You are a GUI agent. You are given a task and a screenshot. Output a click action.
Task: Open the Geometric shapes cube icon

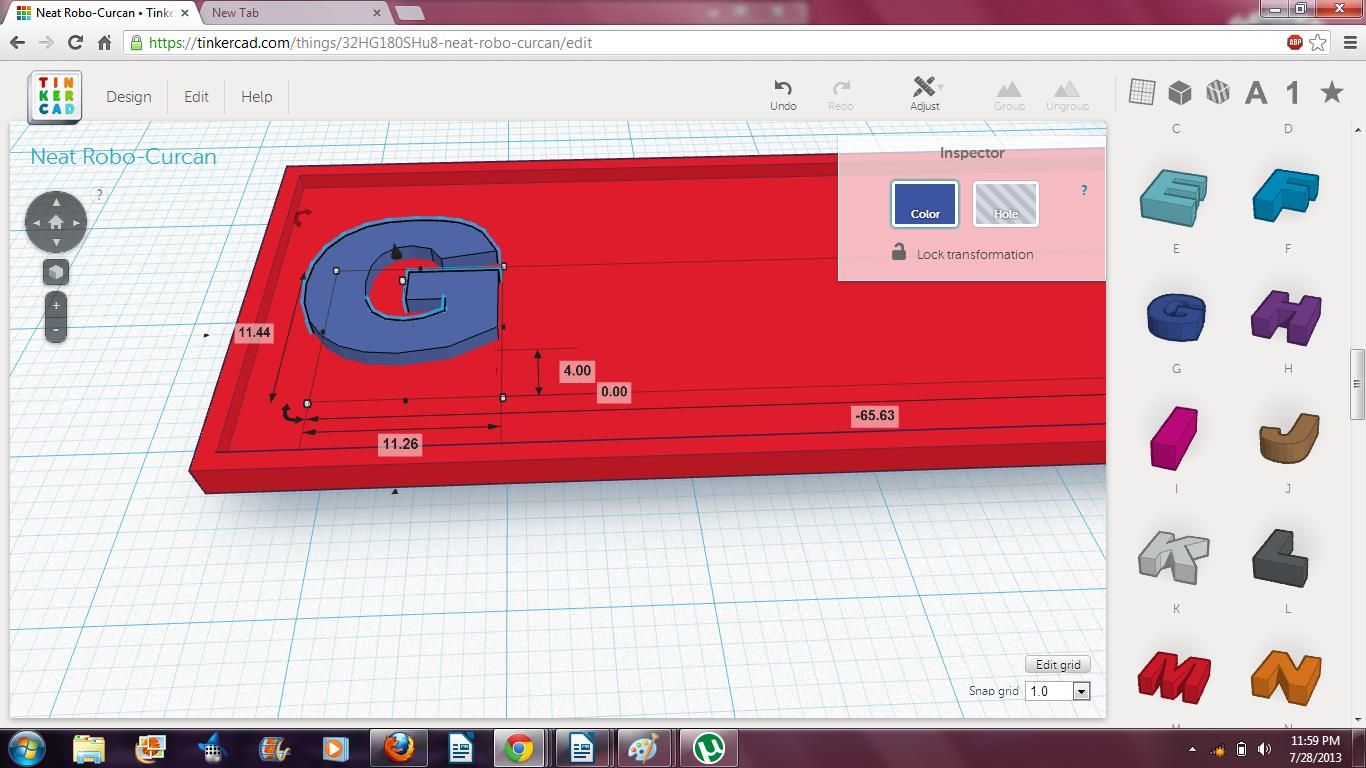point(1180,91)
